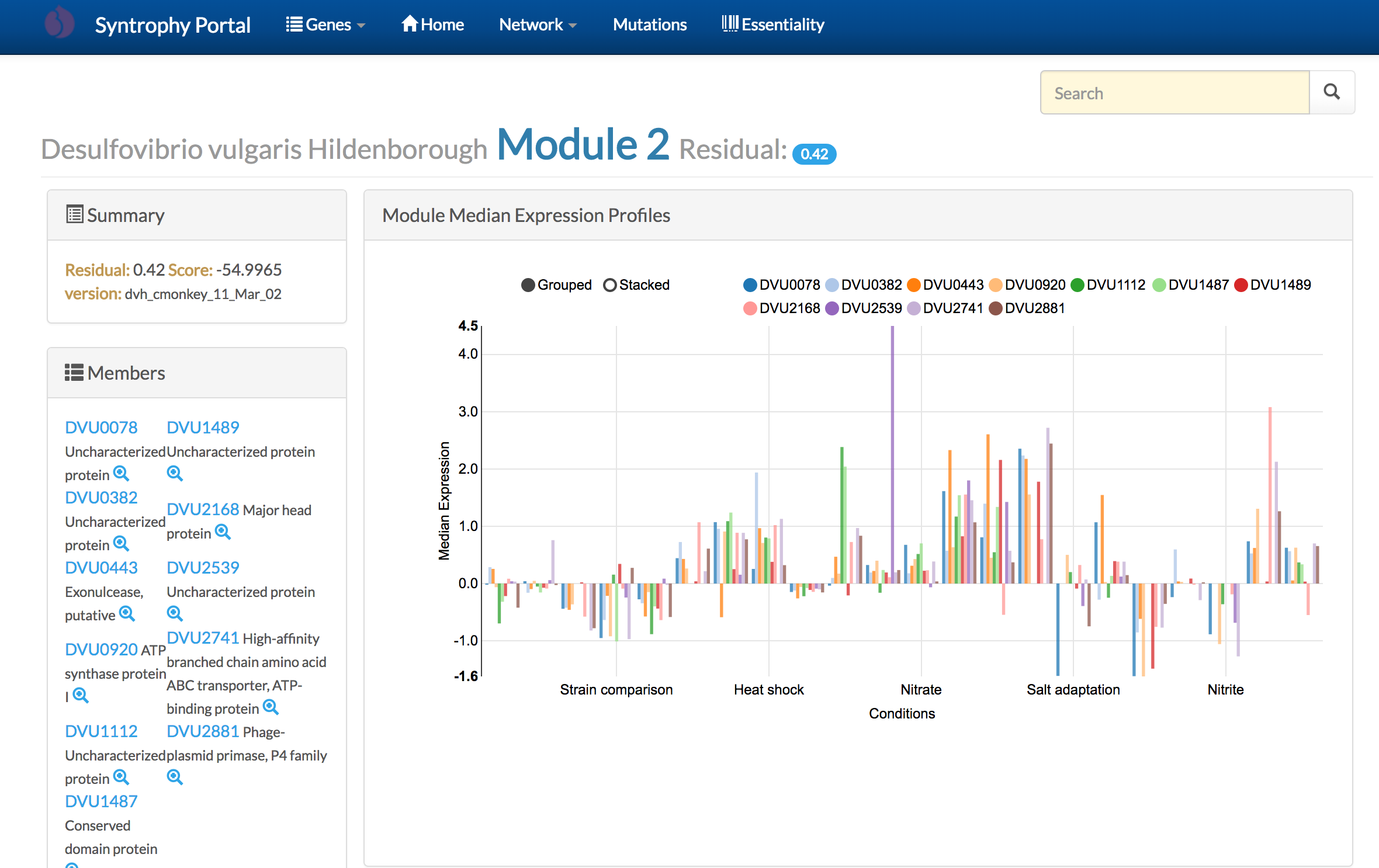This screenshot has height=868, width=1379.
Task: Click magnifier icon under DVU1489 description
Action: click(x=175, y=474)
